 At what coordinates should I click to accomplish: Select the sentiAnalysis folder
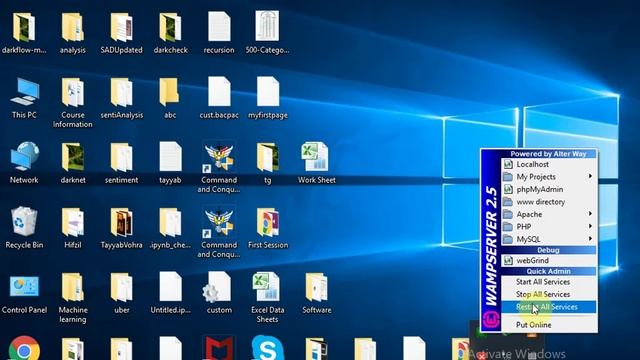click(x=121, y=92)
